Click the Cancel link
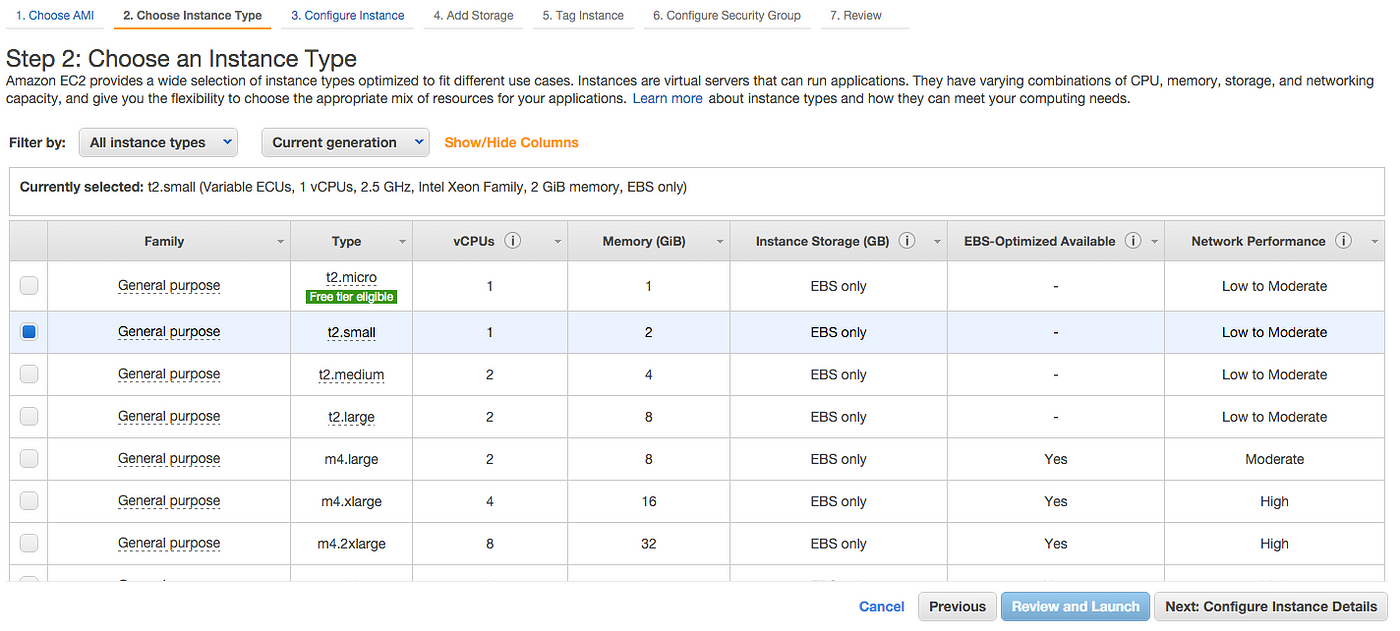The image size is (1400, 631). pyautogui.click(x=882, y=606)
